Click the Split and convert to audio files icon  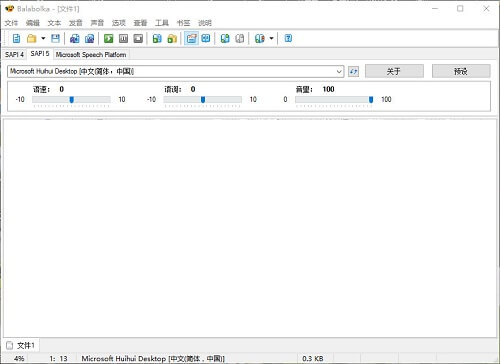(89, 38)
